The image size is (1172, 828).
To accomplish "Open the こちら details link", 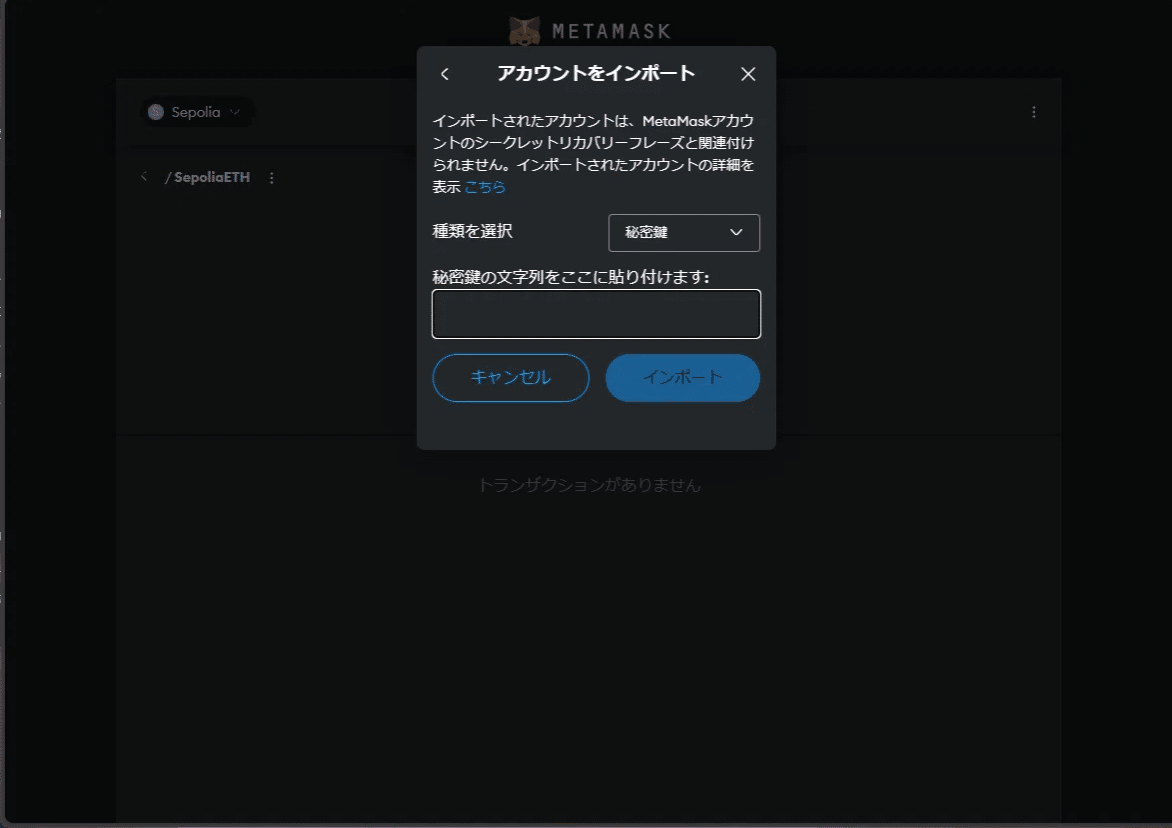I will point(485,187).
